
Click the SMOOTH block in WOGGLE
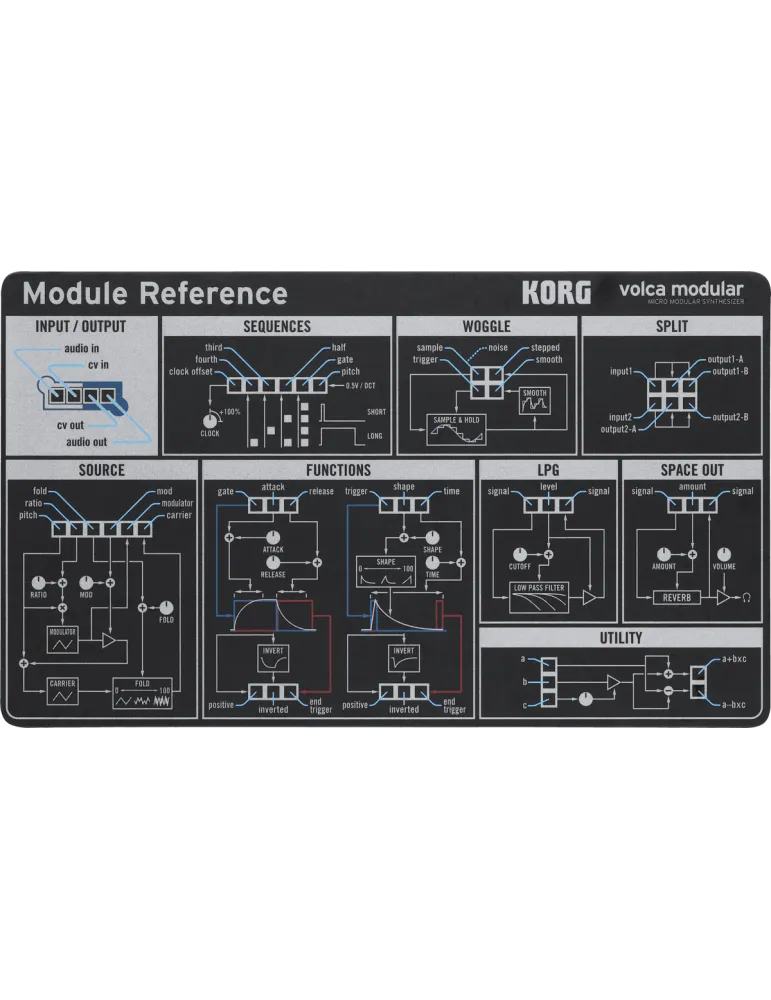point(534,401)
